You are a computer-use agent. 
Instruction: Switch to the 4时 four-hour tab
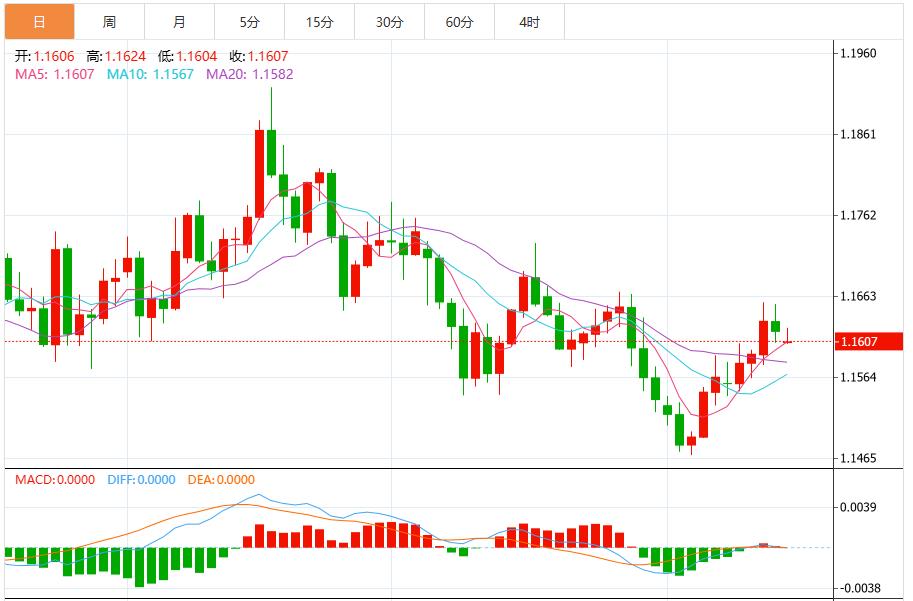529,22
